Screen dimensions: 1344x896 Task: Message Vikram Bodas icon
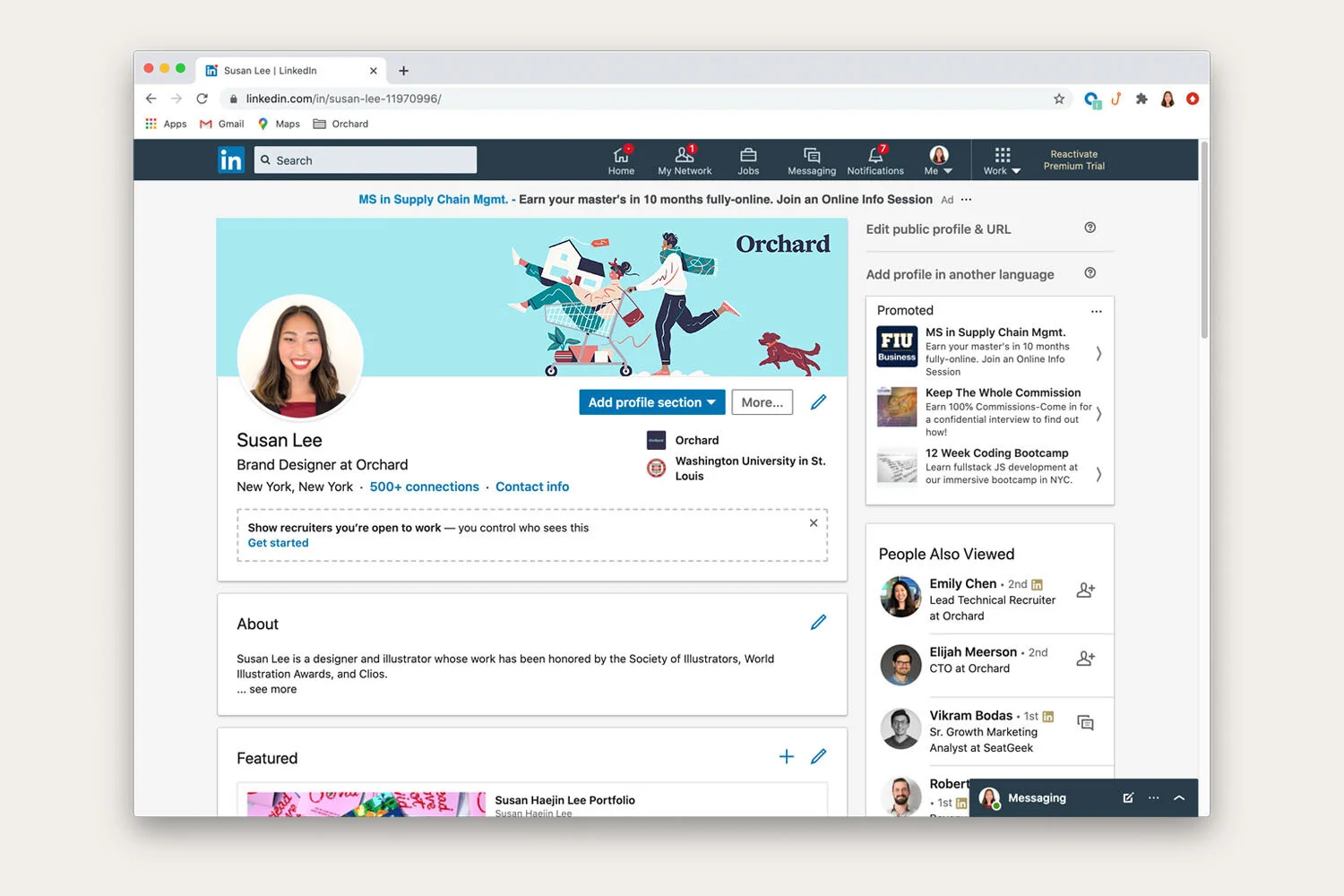click(x=1085, y=723)
